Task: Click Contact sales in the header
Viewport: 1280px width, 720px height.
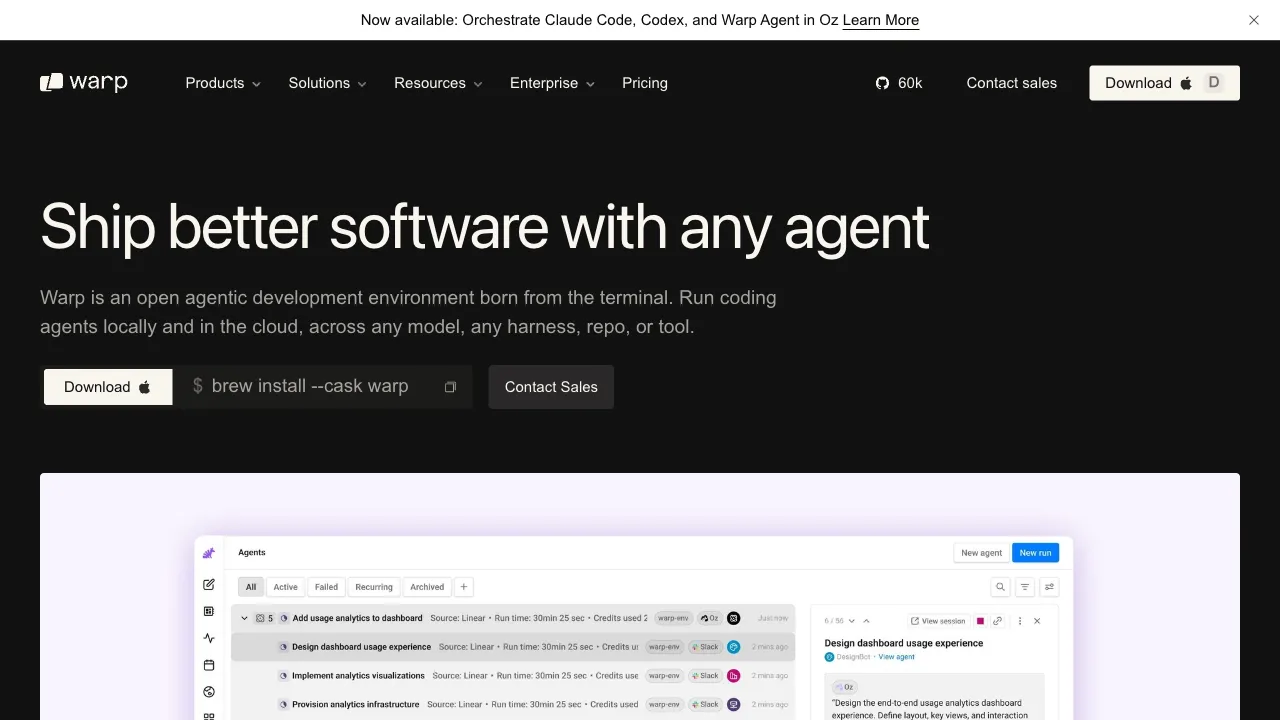Action: [1012, 83]
